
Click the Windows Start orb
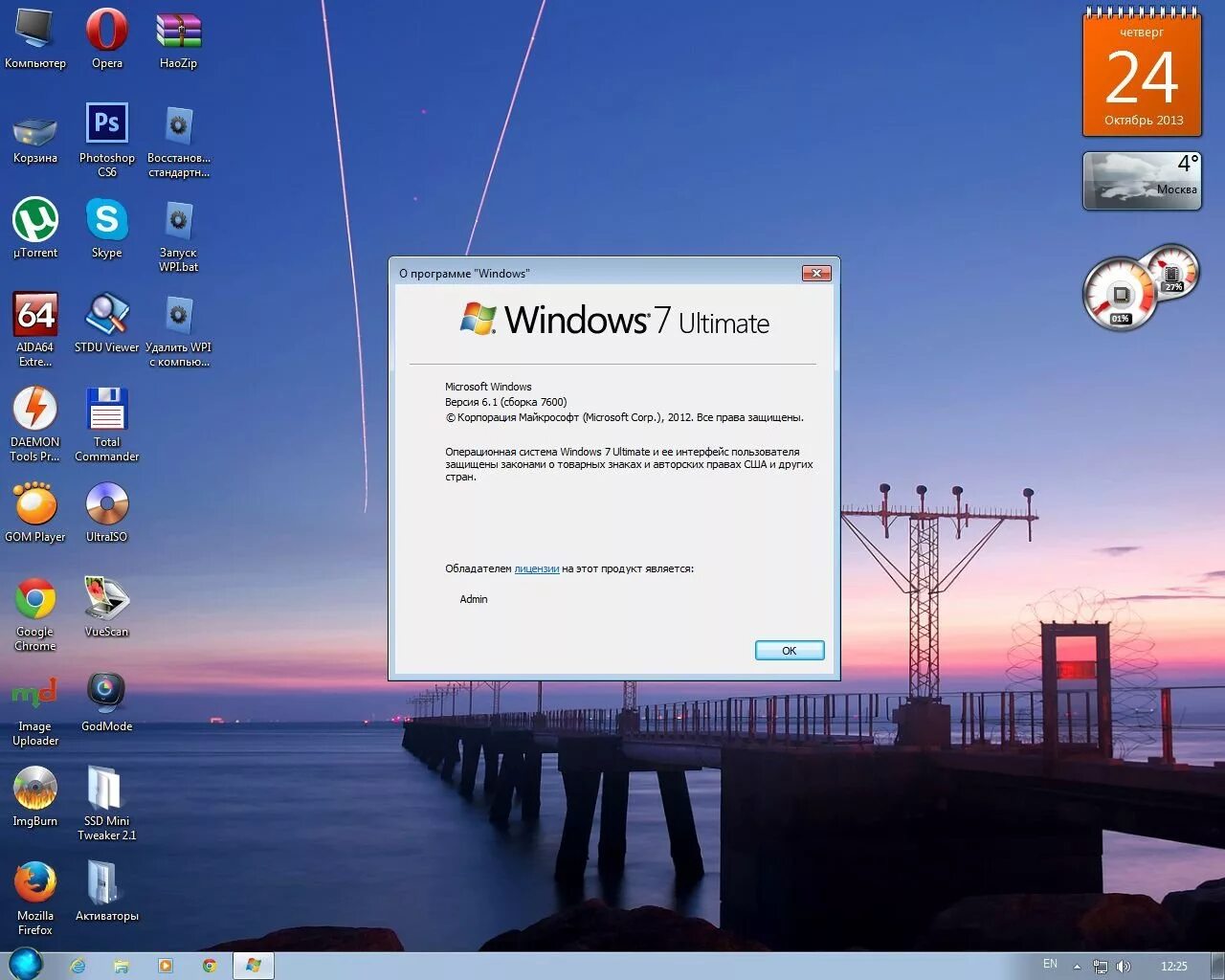(x=26, y=964)
